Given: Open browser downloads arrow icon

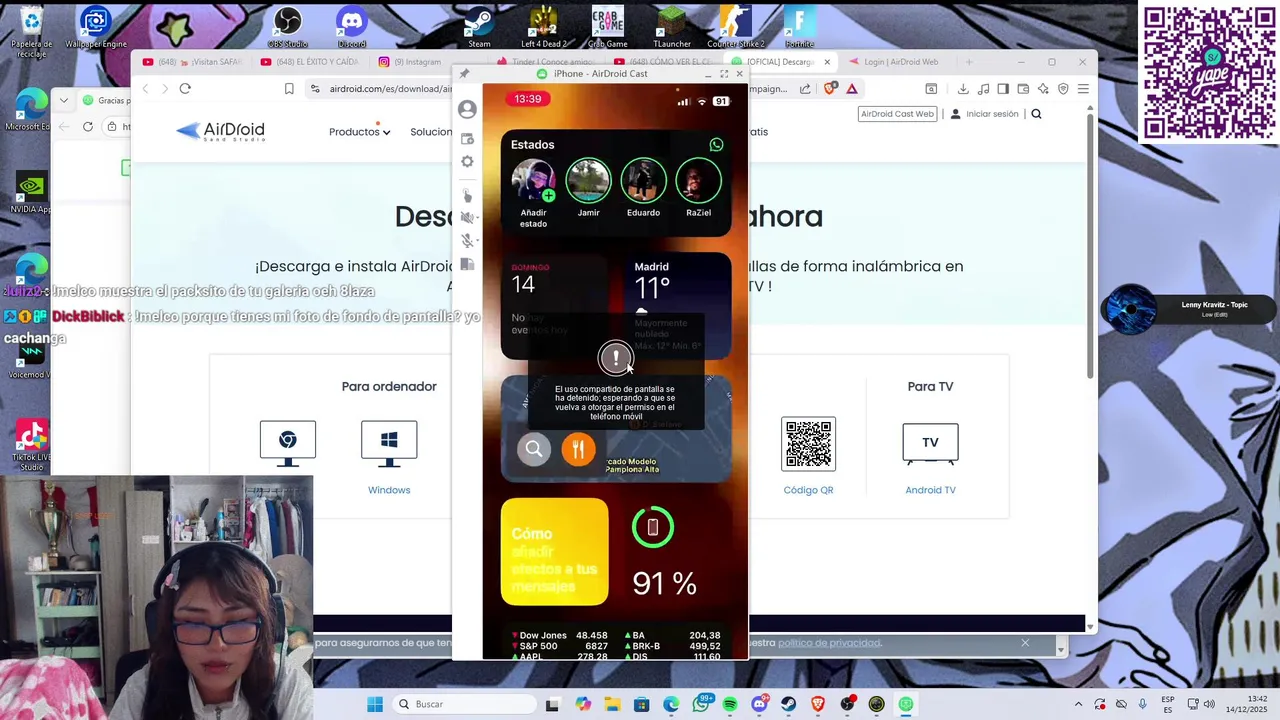Looking at the screenshot, I should coord(963,89).
